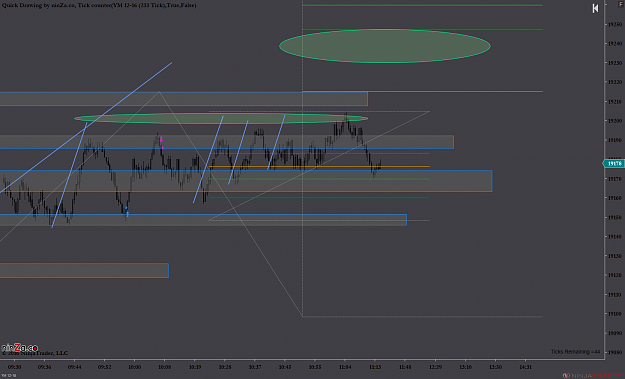Click the 09:30 time axis label
625x379 pixels.
(14, 367)
